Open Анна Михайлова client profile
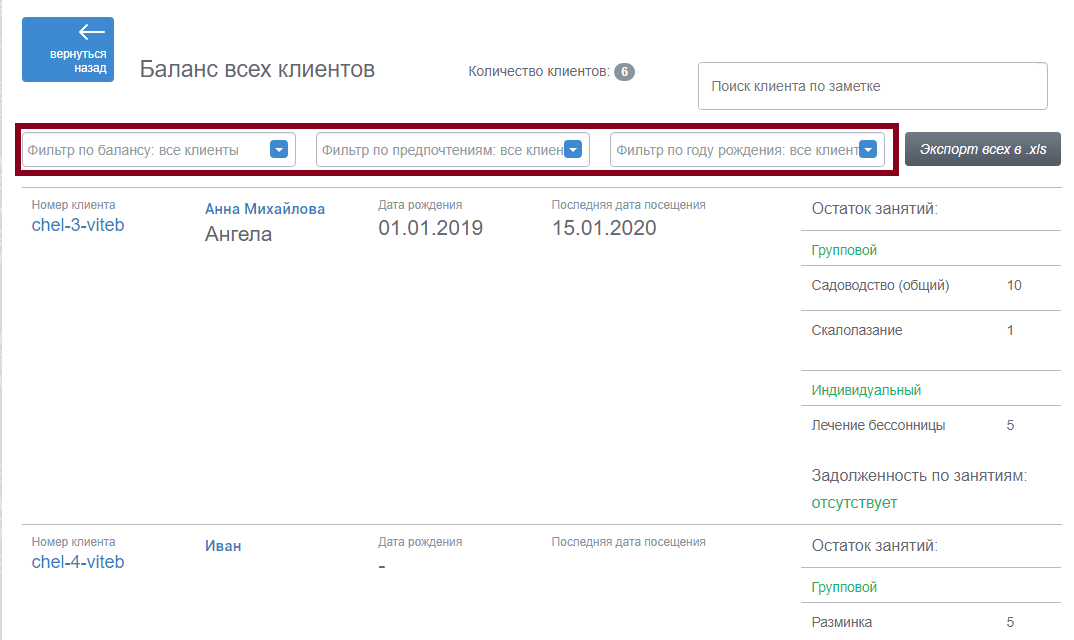The height and width of the screenshot is (640, 1074). 264,209
